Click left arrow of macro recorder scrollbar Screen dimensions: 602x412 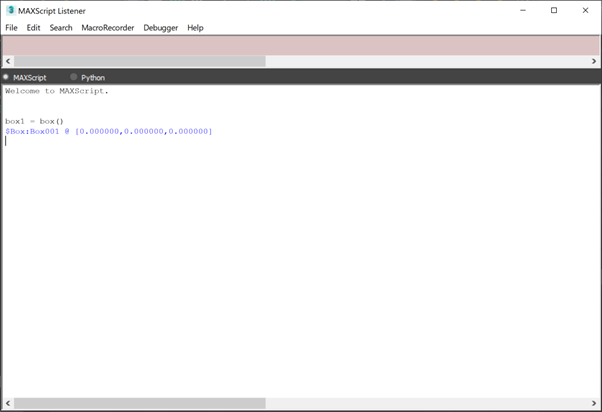8,61
